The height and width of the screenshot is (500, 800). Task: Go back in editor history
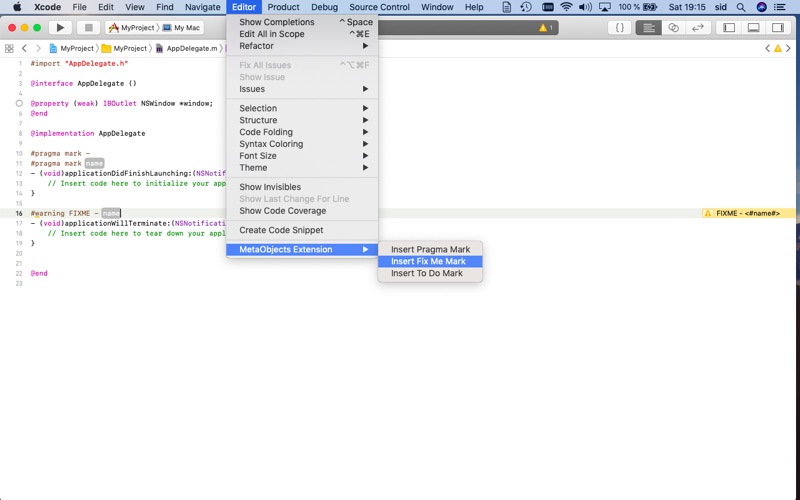coord(24,48)
